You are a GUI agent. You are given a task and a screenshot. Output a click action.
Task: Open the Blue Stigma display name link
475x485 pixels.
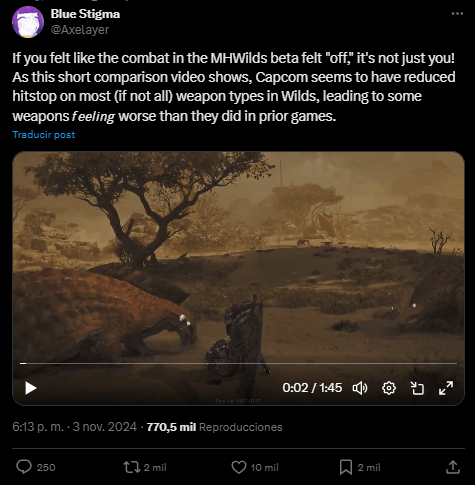(85, 14)
